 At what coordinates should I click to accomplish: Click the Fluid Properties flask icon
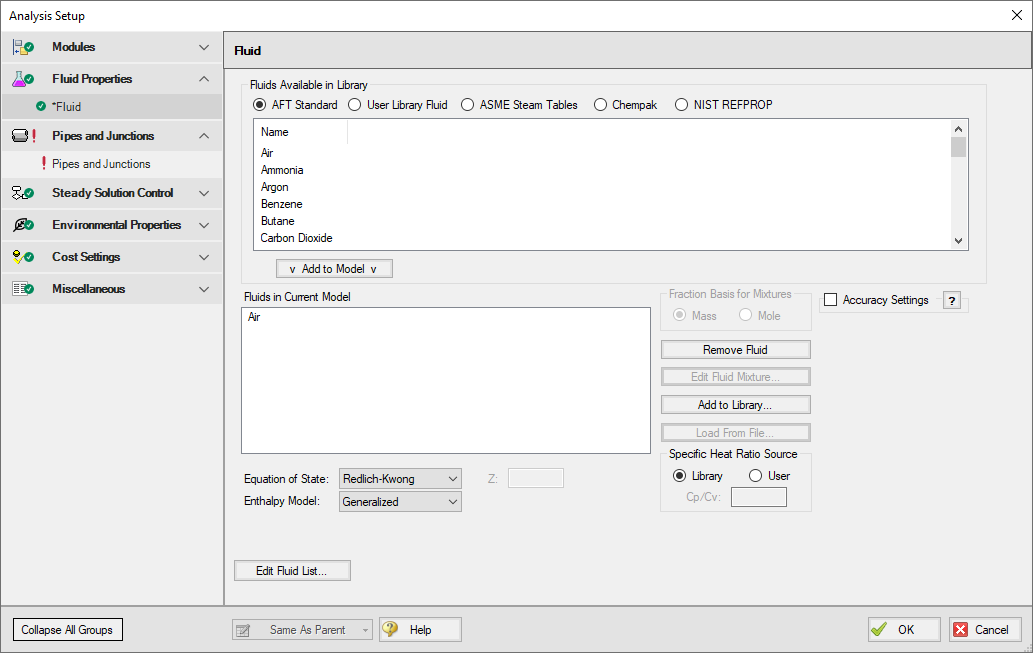pos(23,79)
